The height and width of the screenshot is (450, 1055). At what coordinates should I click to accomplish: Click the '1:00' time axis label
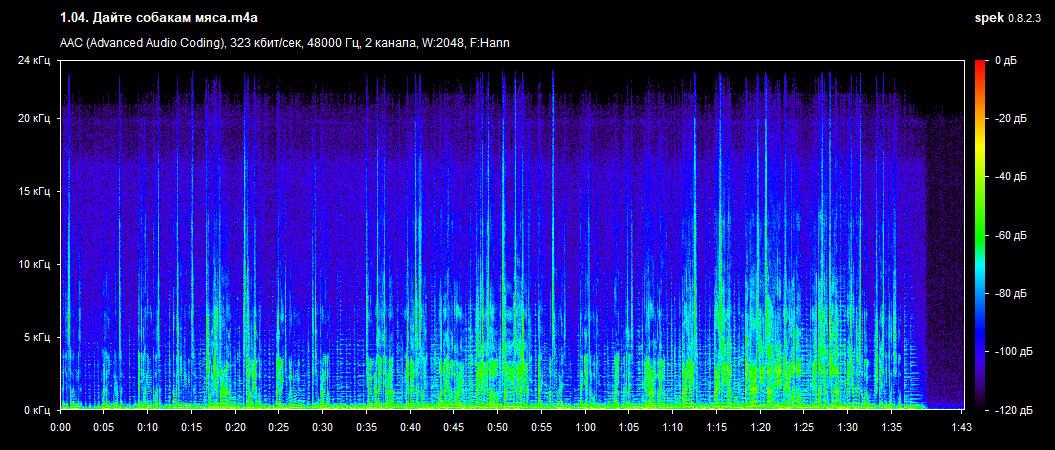(x=585, y=426)
